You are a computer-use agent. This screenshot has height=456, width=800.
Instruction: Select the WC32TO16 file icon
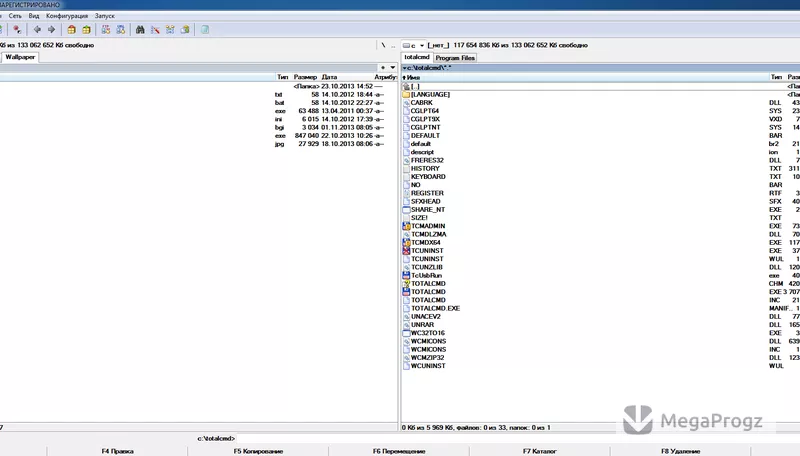click(x=406, y=333)
